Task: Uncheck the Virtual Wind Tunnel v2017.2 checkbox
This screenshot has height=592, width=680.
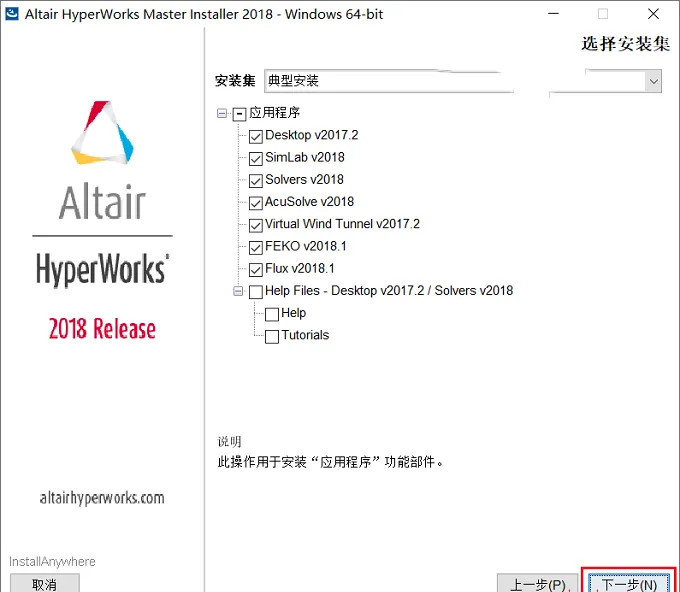Action: point(255,225)
